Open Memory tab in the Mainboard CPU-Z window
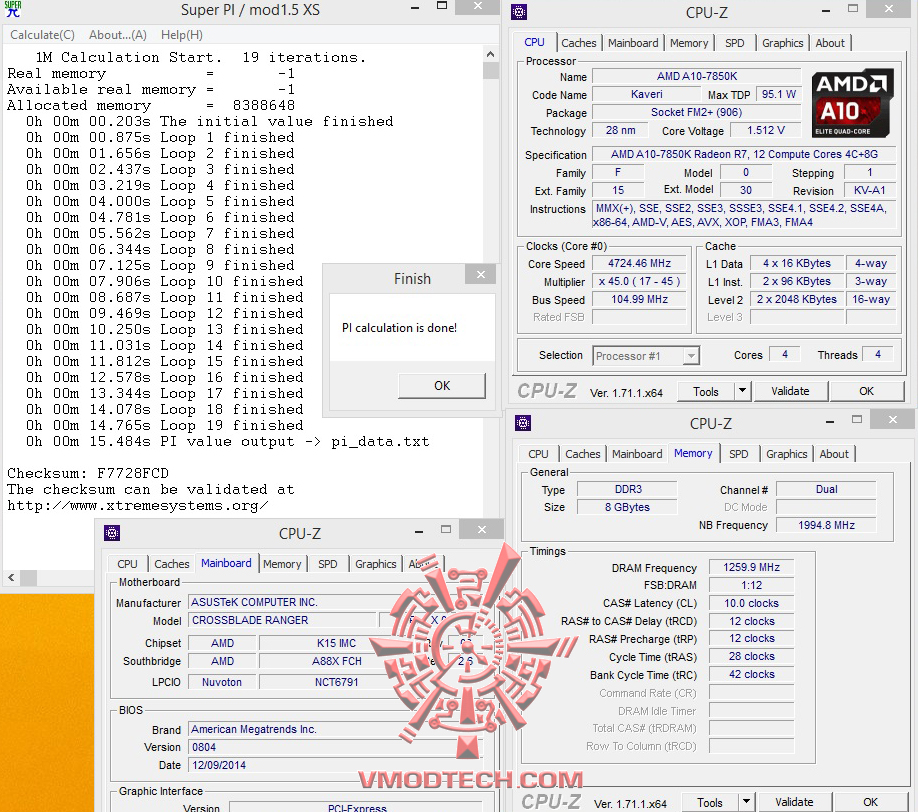 click(282, 564)
